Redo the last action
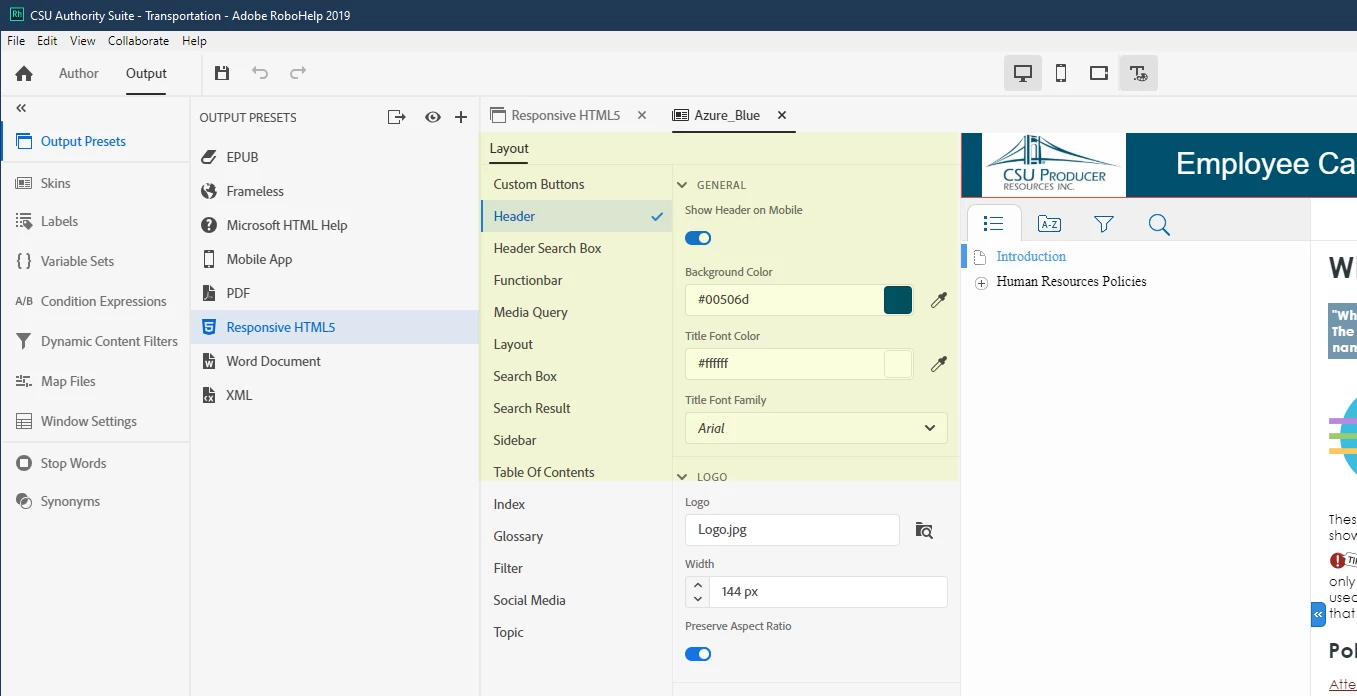The height and width of the screenshot is (696, 1357). pos(298,73)
